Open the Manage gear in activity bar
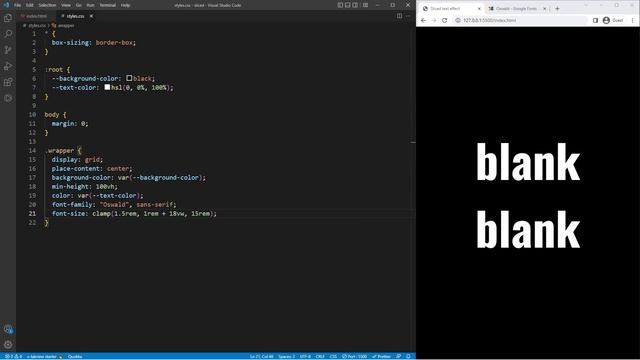640x360 pixels. click(x=8, y=345)
